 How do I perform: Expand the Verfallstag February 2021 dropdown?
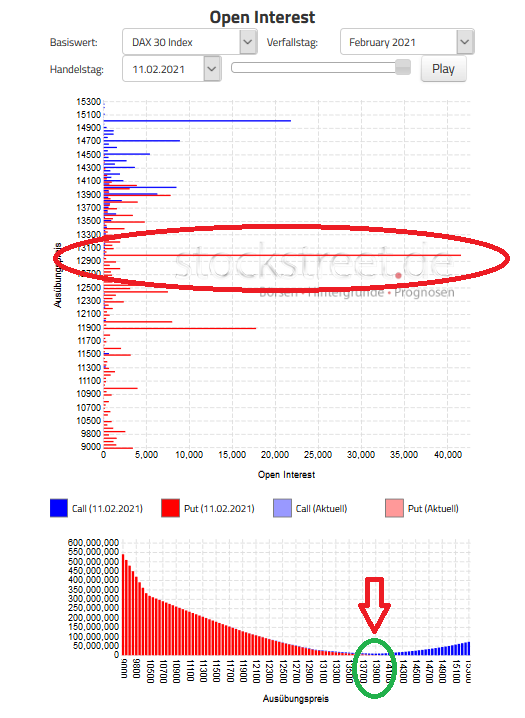click(407, 42)
